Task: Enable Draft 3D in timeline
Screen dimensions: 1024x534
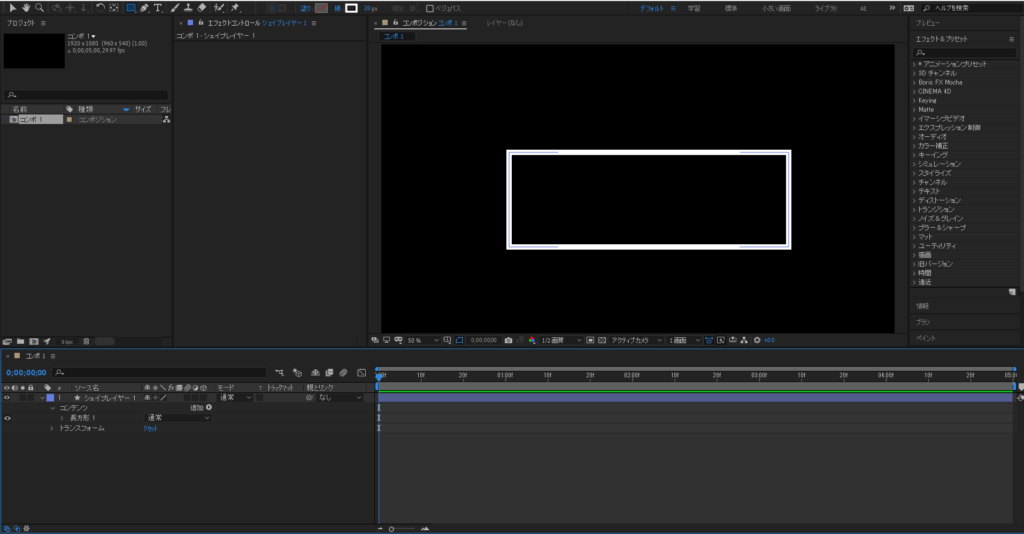Action: [x=298, y=373]
